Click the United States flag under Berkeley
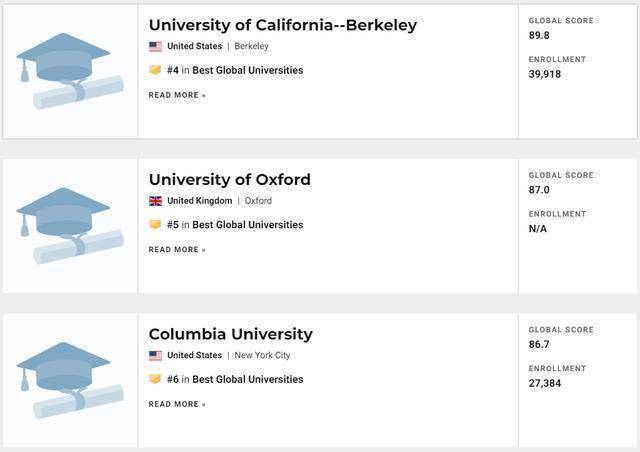This screenshot has height=452, width=640. (x=155, y=46)
